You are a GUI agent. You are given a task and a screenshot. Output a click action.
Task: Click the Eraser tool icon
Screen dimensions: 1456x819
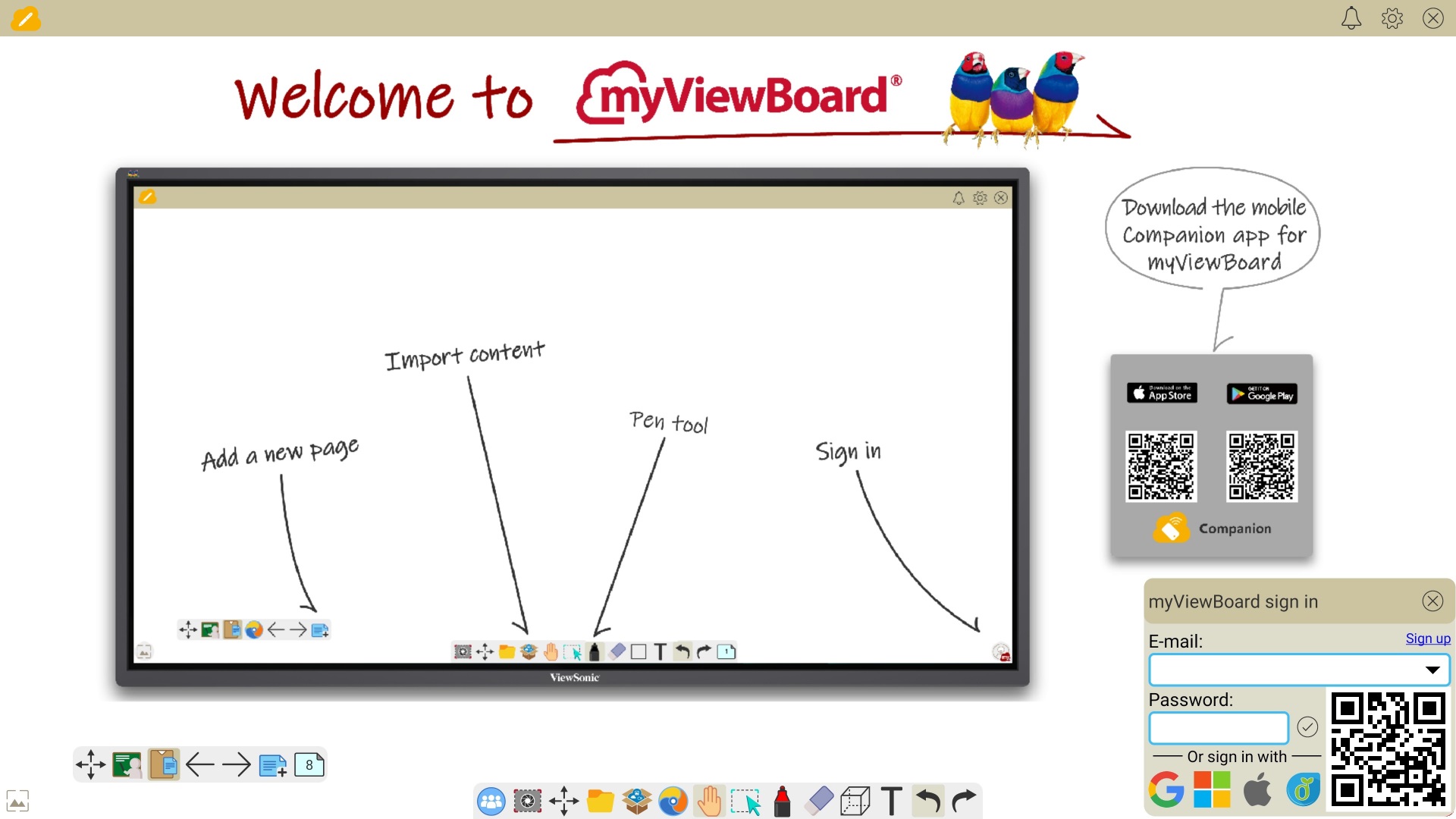point(818,800)
